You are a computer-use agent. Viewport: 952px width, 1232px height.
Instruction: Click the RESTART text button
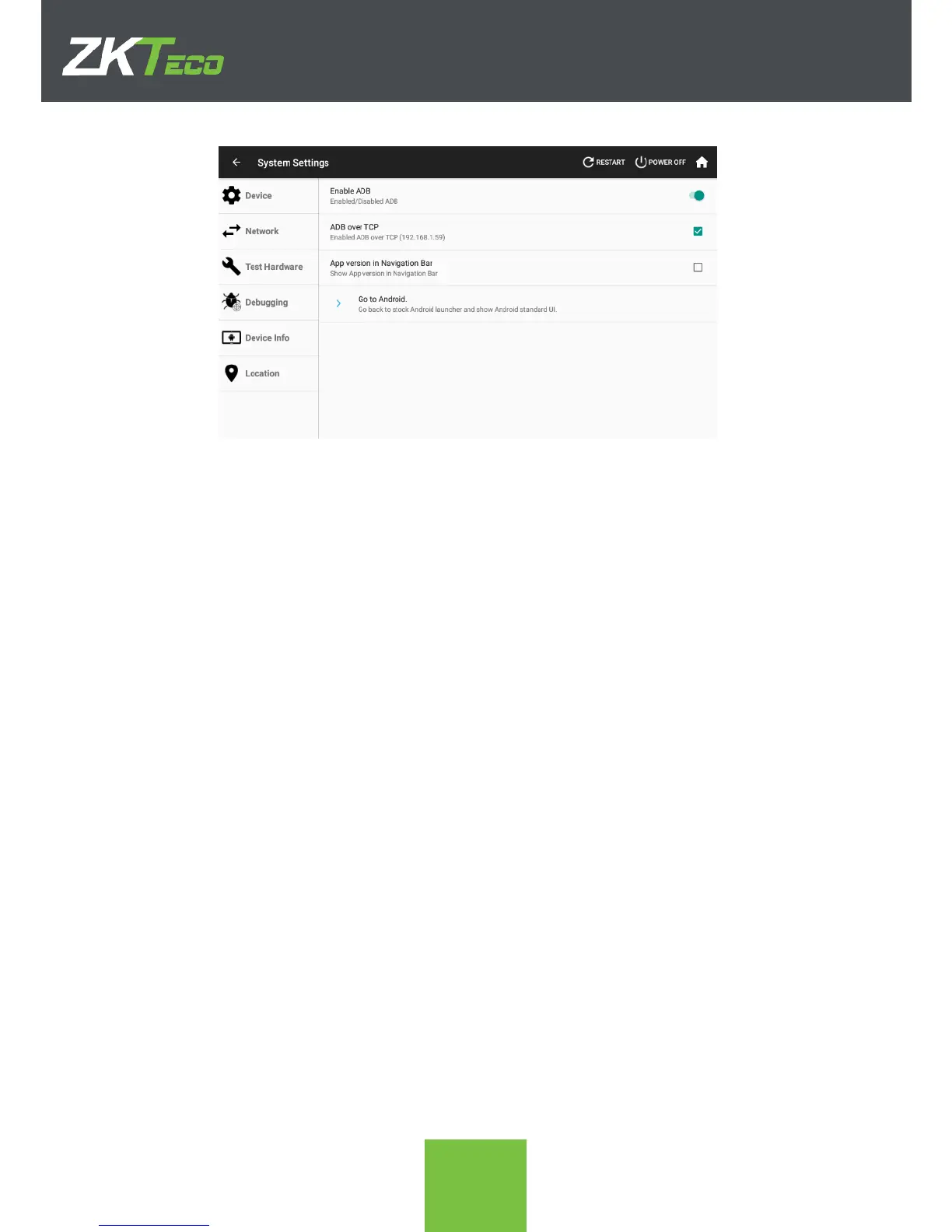click(611, 163)
